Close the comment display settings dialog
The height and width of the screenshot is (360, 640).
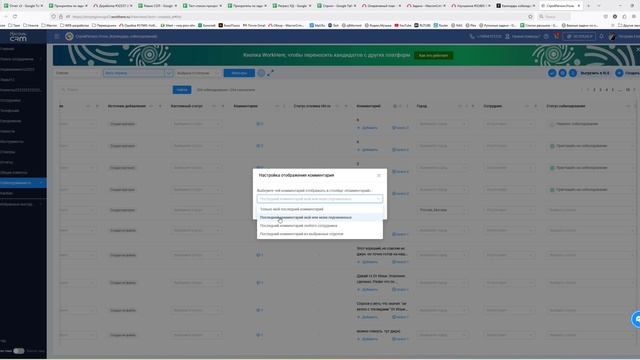coord(379,176)
